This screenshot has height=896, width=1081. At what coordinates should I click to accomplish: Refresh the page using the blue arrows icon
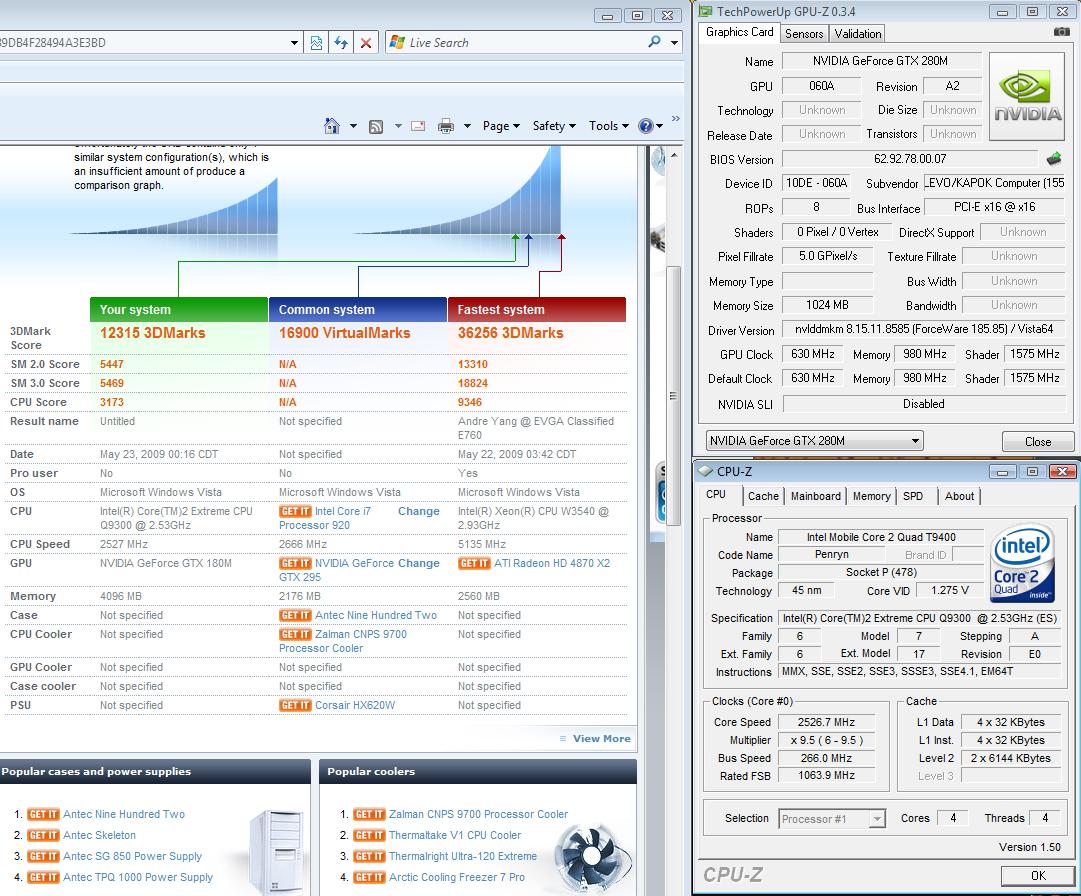coord(341,43)
